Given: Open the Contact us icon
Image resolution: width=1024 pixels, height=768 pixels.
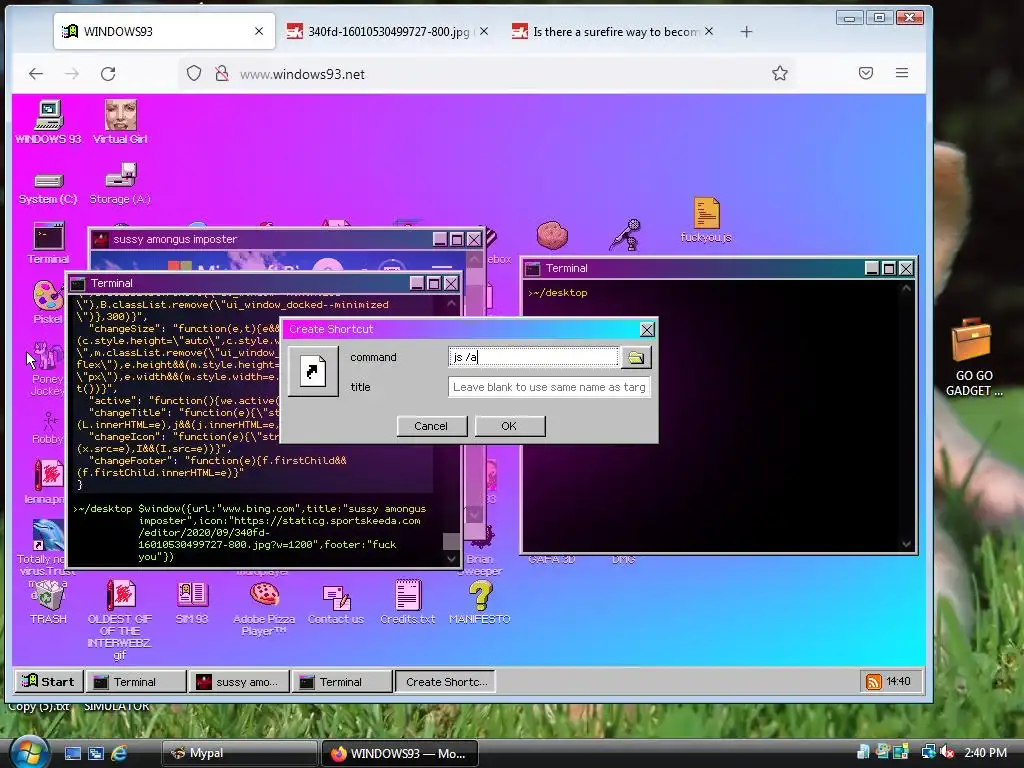Looking at the screenshot, I should (336, 597).
